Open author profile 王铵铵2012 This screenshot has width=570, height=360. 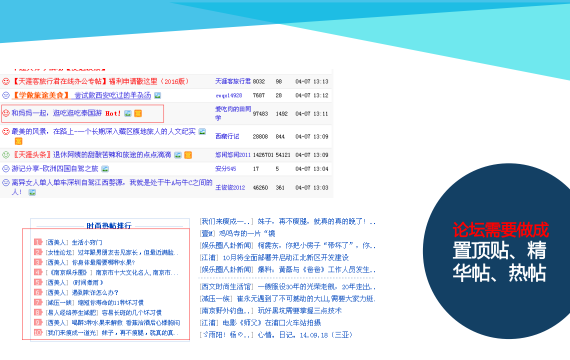click(x=230, y=188)
